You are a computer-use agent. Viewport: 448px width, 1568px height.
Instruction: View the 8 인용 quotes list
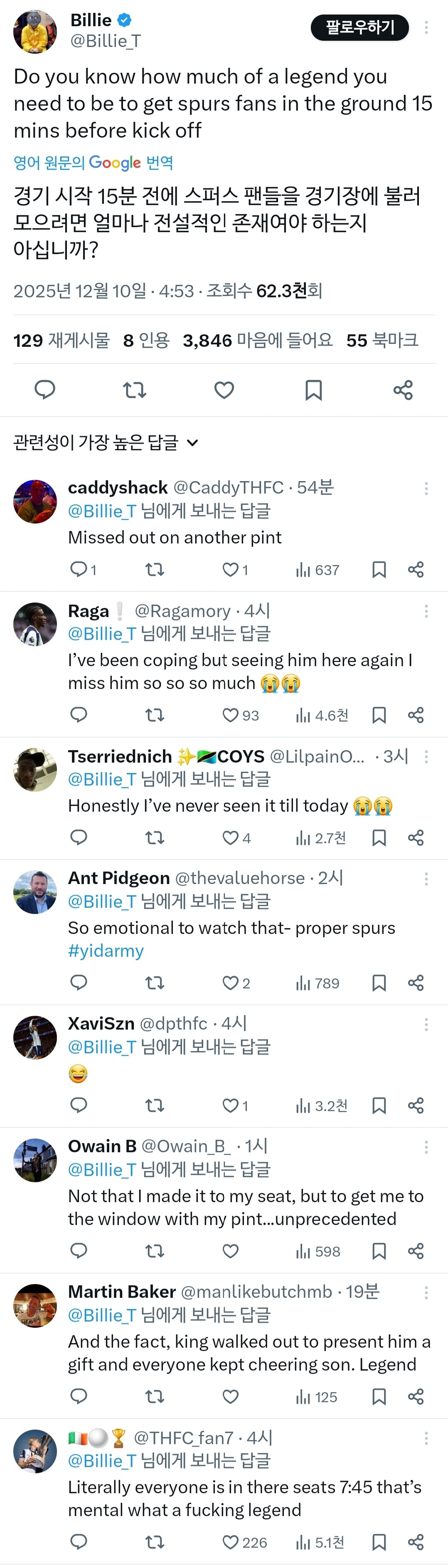(146, 340)
